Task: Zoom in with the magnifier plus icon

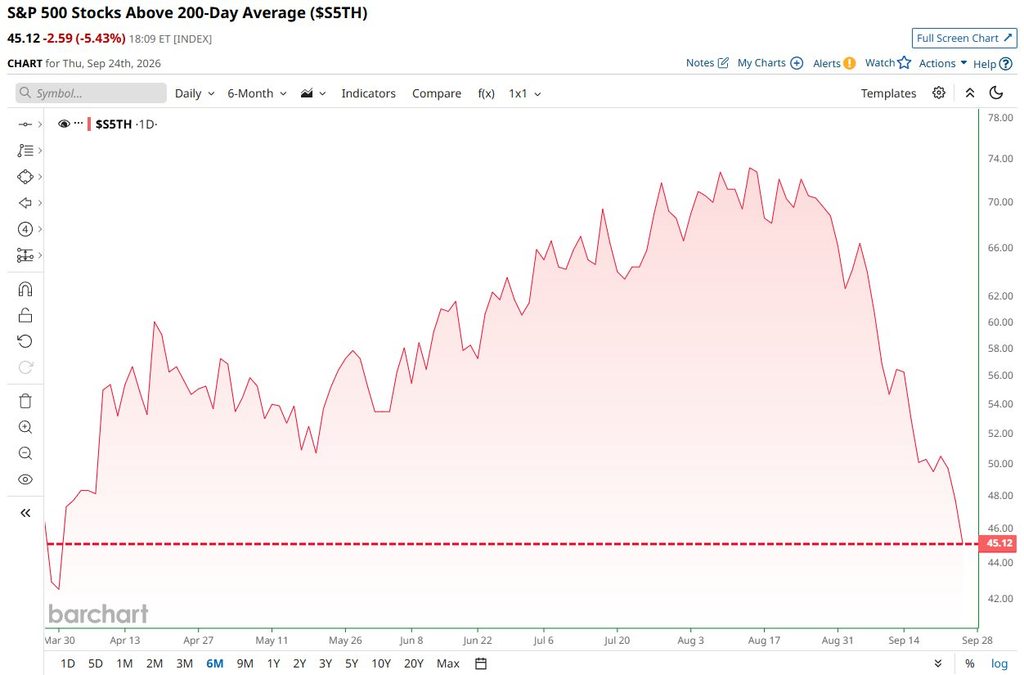Action: tap(25, 427)
